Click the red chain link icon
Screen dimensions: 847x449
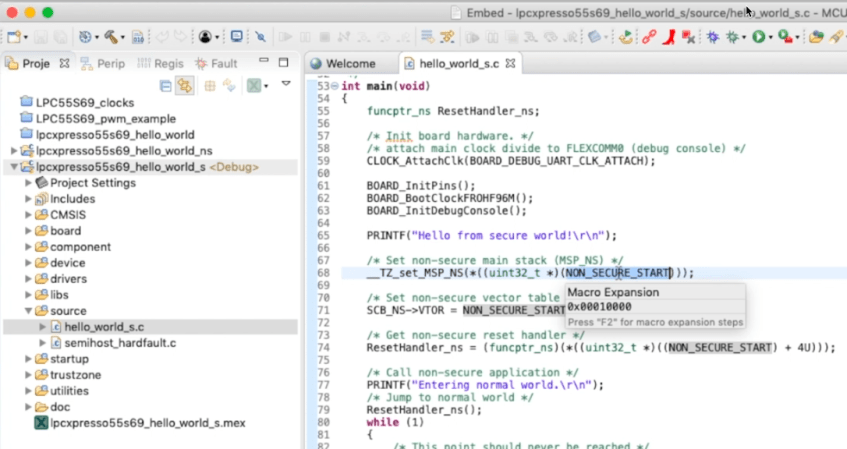(x=649, y=37)
